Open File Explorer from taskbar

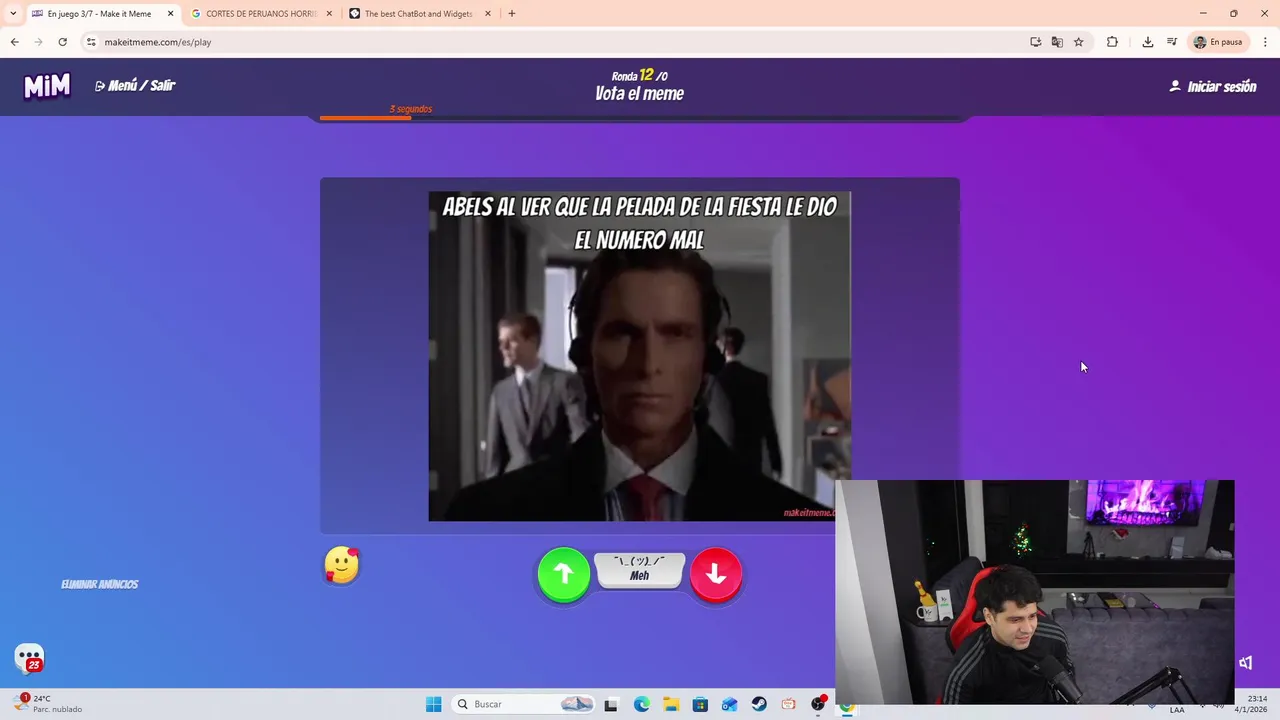coord(671,704)
